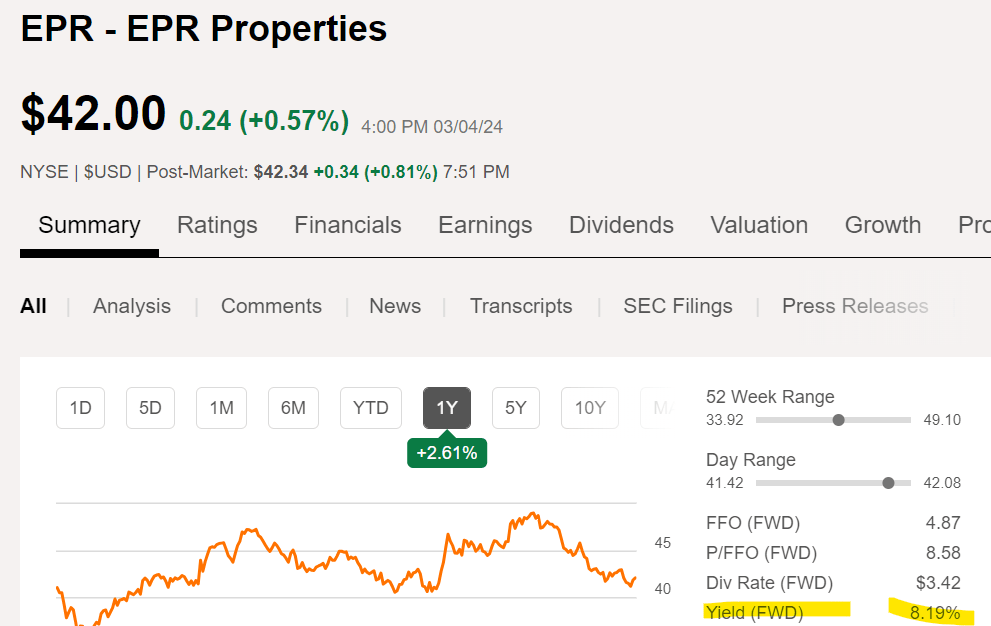
Task: Select the 1D chart range
Action: (80, 408)
